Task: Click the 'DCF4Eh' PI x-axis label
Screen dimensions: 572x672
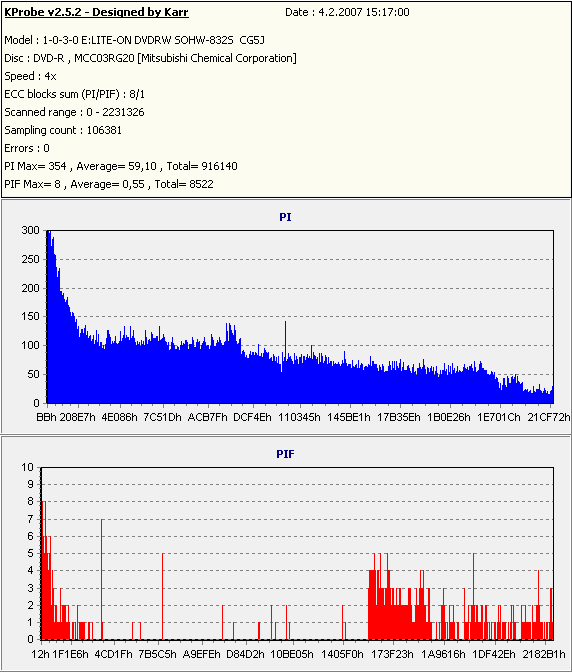Action: pos(252,417)
